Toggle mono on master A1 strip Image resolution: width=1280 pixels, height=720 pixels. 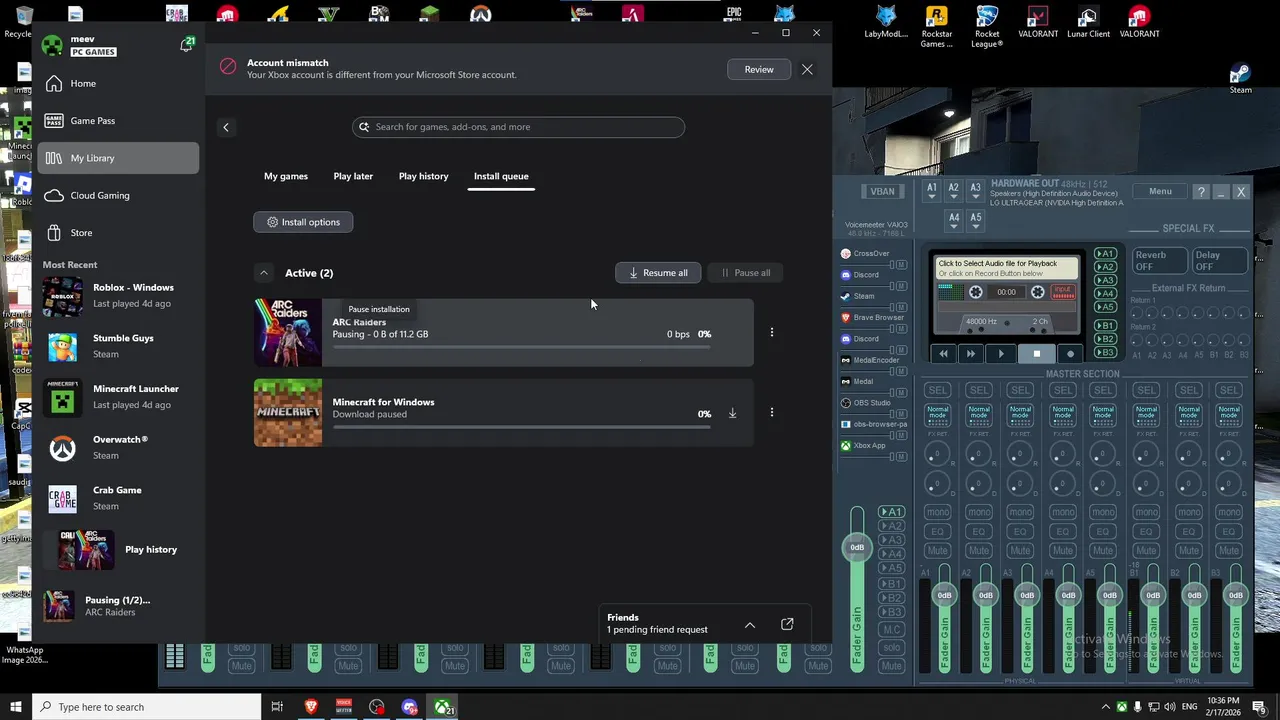coord(937,512)
